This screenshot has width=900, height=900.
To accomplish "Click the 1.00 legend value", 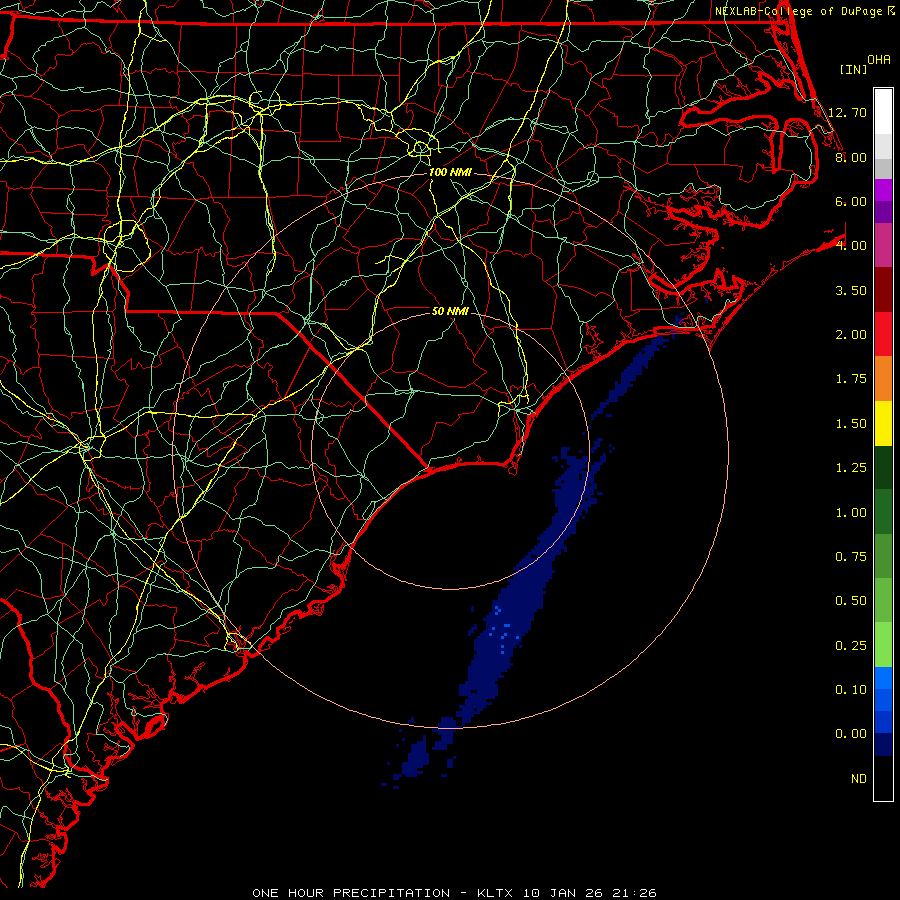I will (851, 513).
